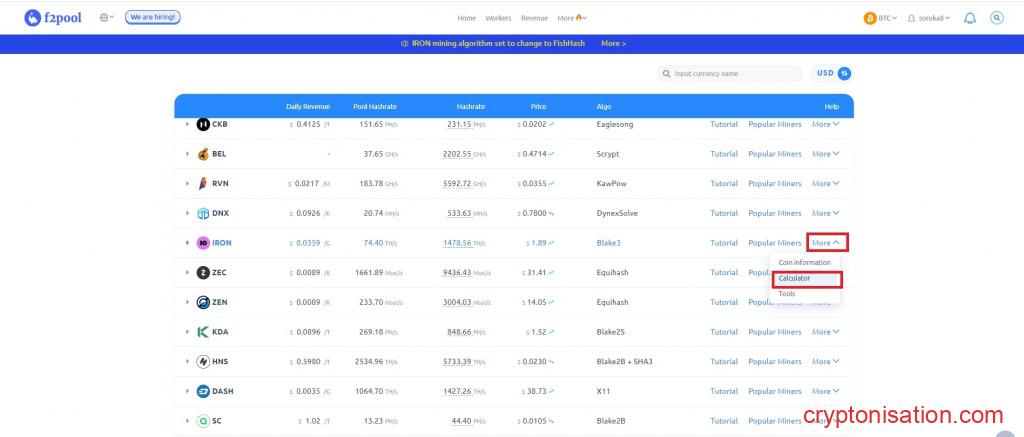Click the KDA coin icon
1024x437 pixels.
click(x=203, y=332)
